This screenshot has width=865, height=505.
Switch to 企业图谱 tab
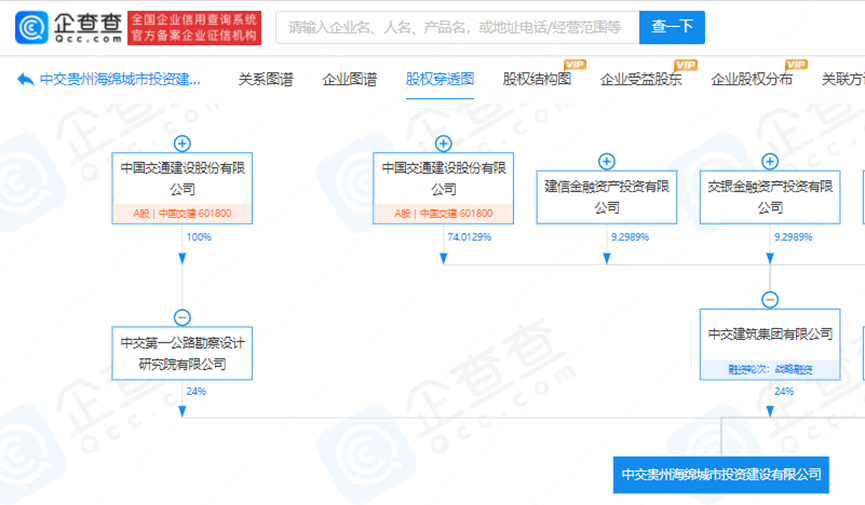click(x=349, y=79)
